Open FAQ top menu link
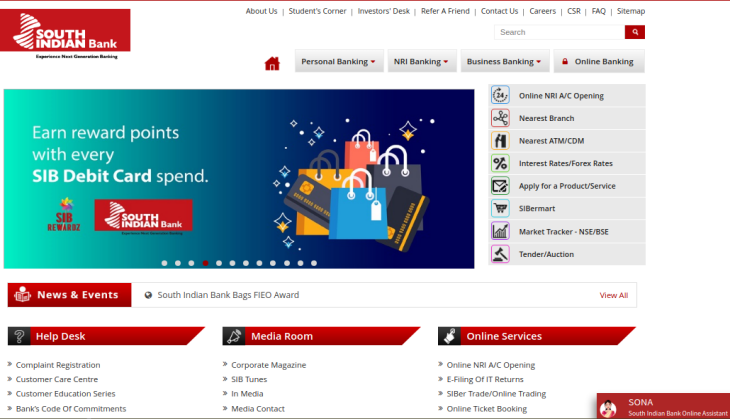This screenshot has height=419, width=730. pyautogui.click(x=599, y=11)
